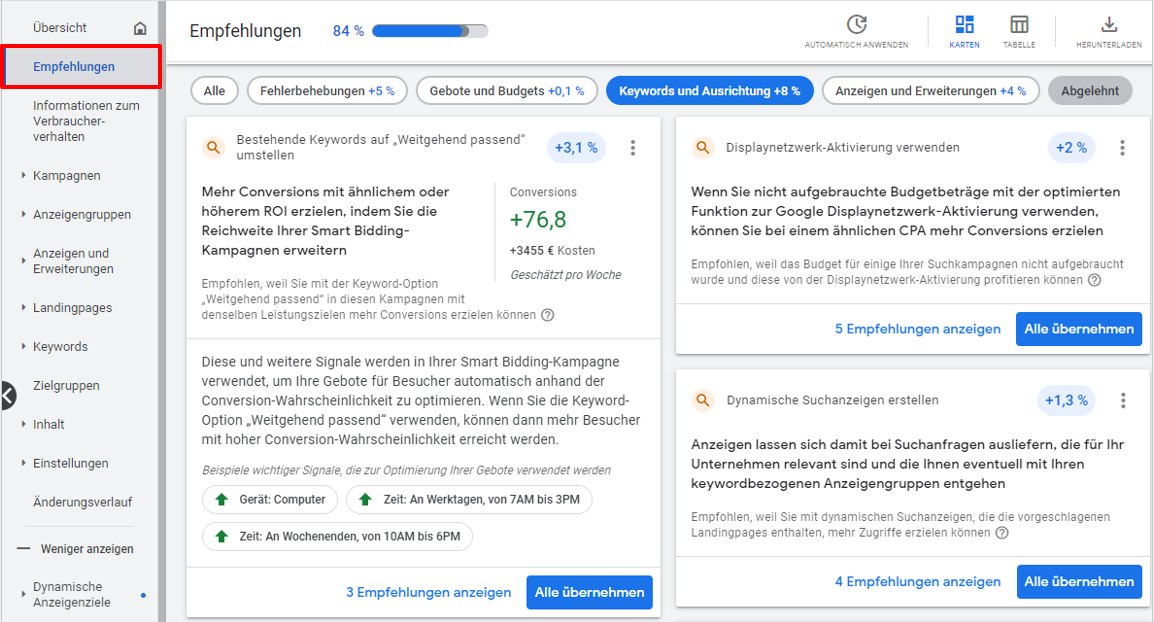
Task: Click the magnifier icon on Dynamische Suchanzeigen card
Action: (701, 399)
